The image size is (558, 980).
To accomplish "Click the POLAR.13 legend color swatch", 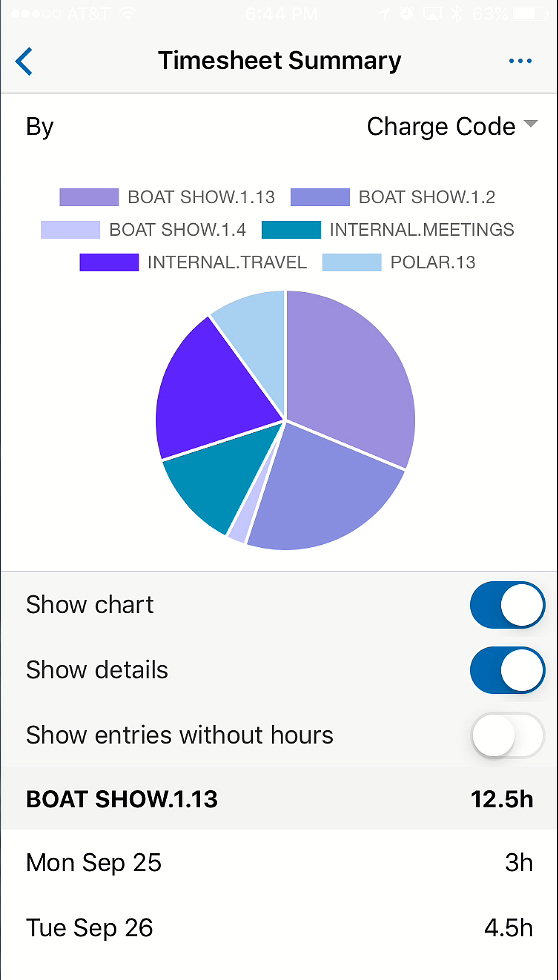I will click(352, 262).
